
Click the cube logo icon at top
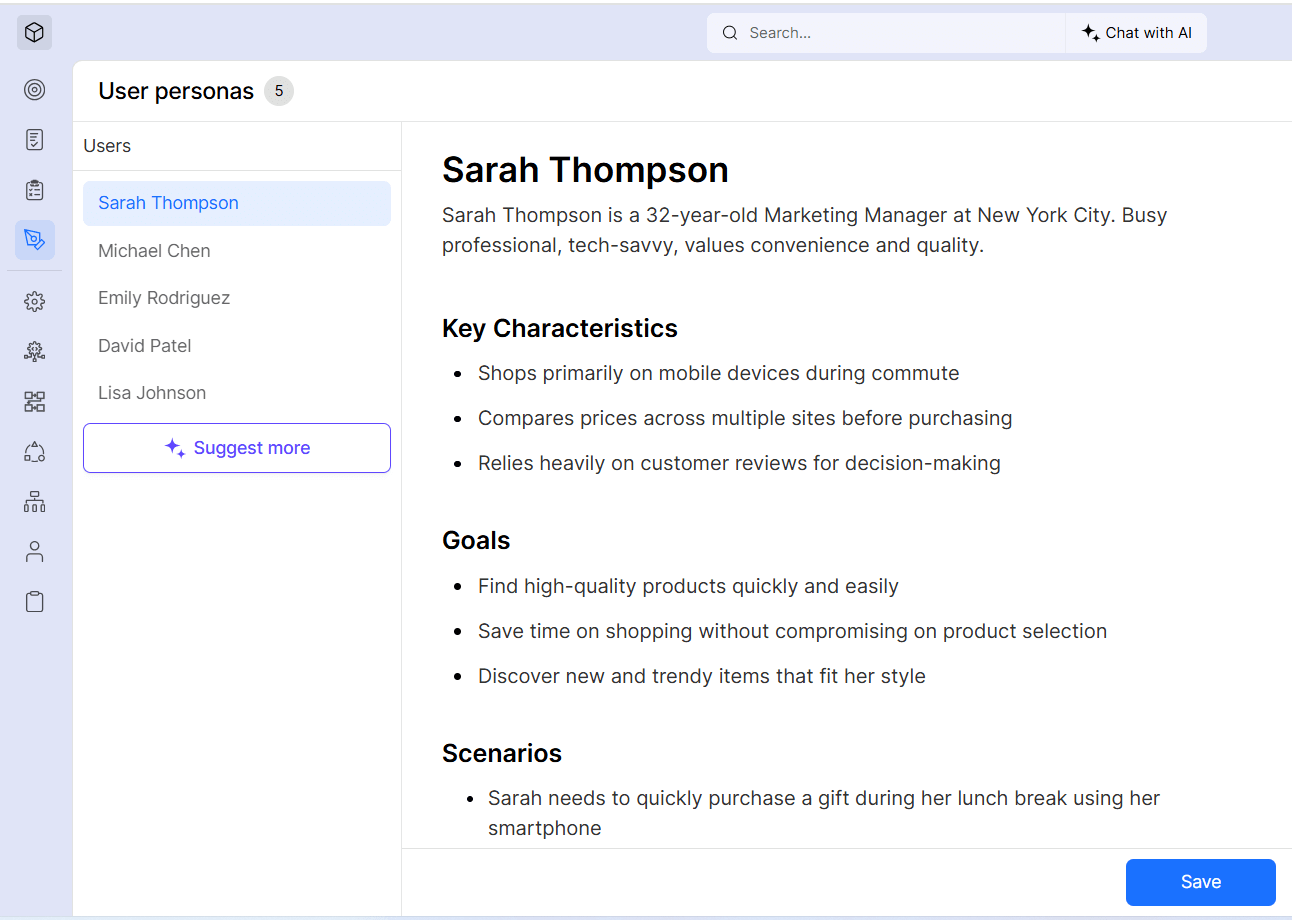(x=34, y=33)
